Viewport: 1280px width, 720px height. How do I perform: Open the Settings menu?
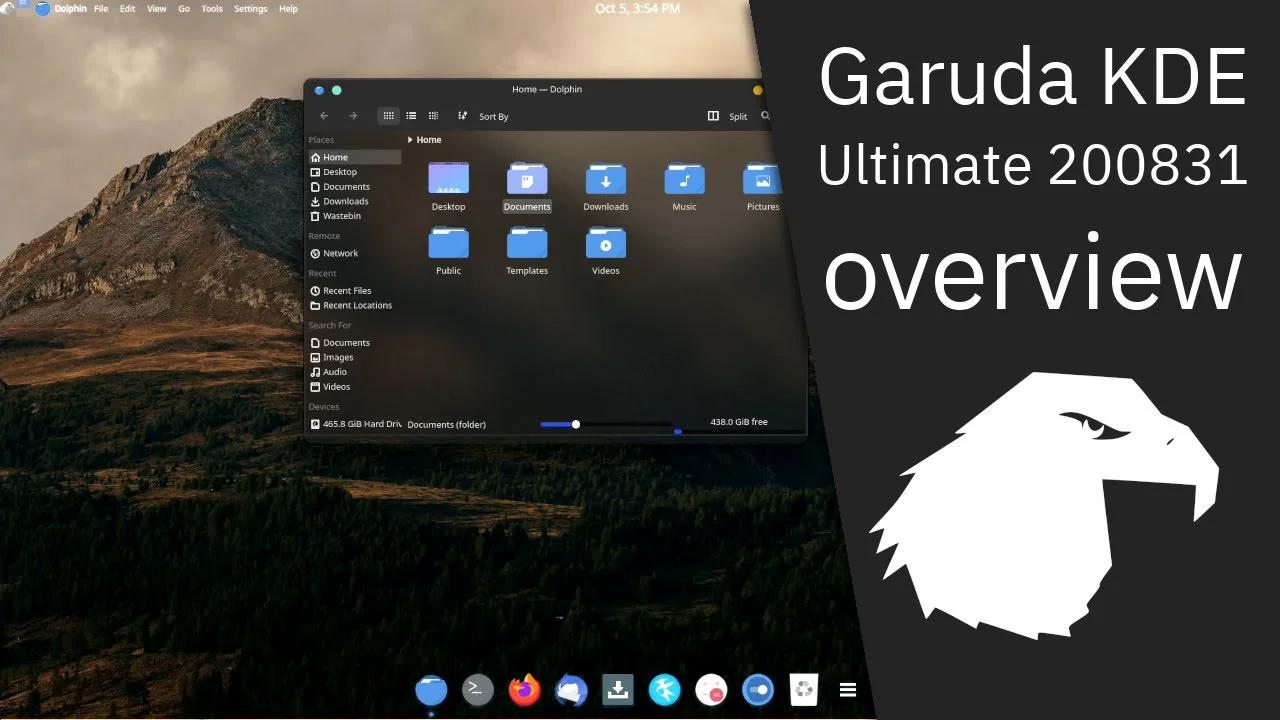point(250,9)
